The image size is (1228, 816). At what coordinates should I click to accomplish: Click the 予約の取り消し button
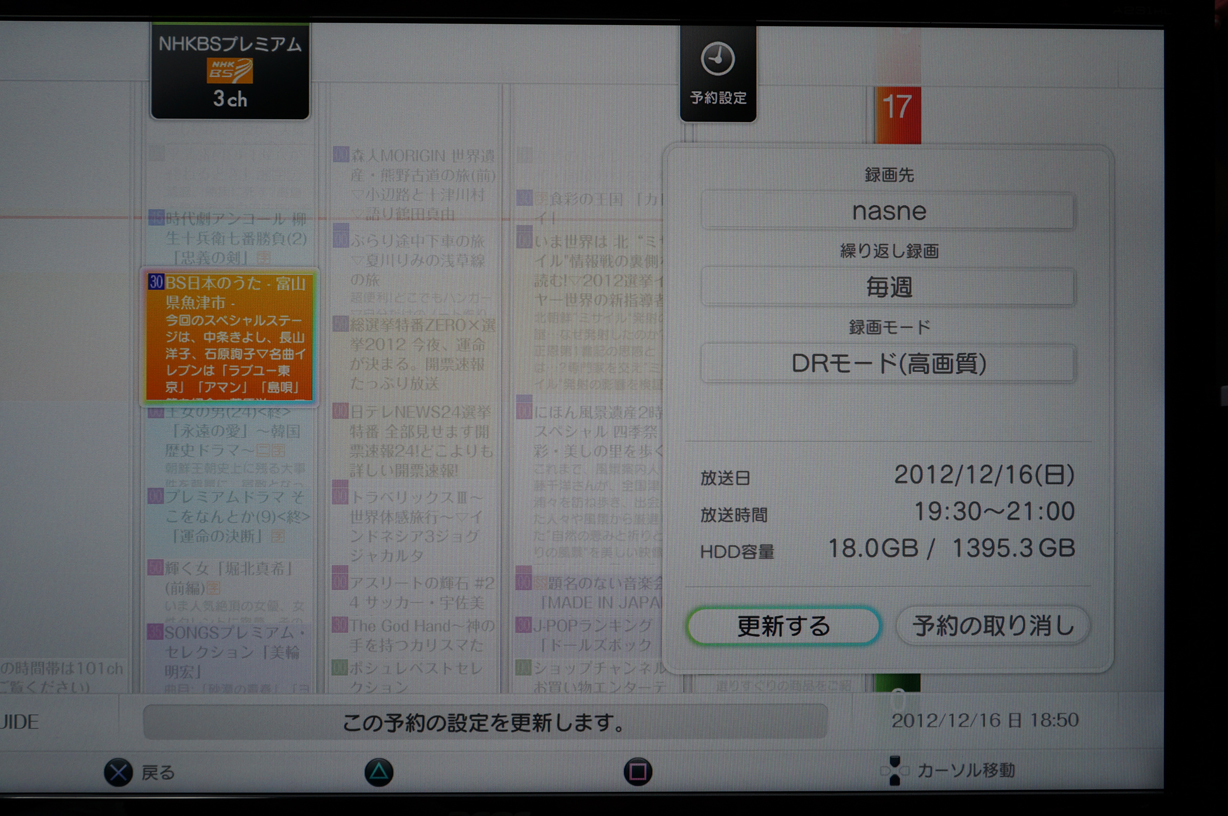992,626
